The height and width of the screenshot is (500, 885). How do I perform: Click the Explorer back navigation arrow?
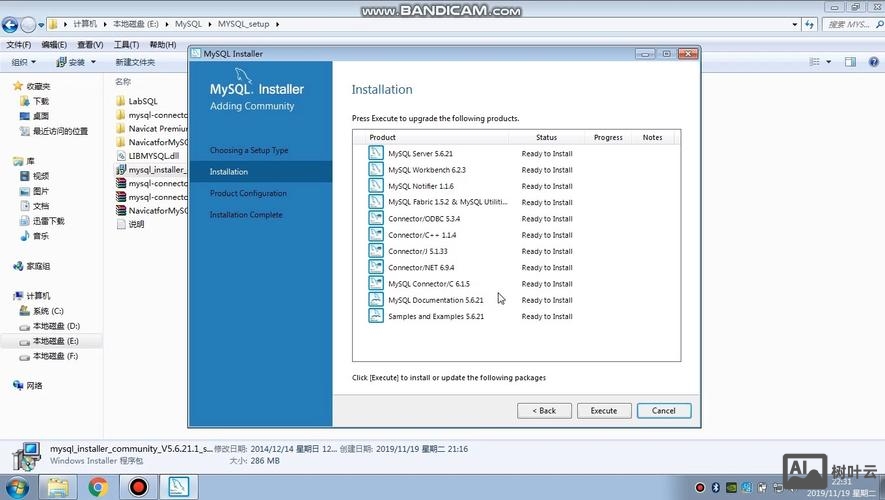pyautogui.click(x=10, y=24)
